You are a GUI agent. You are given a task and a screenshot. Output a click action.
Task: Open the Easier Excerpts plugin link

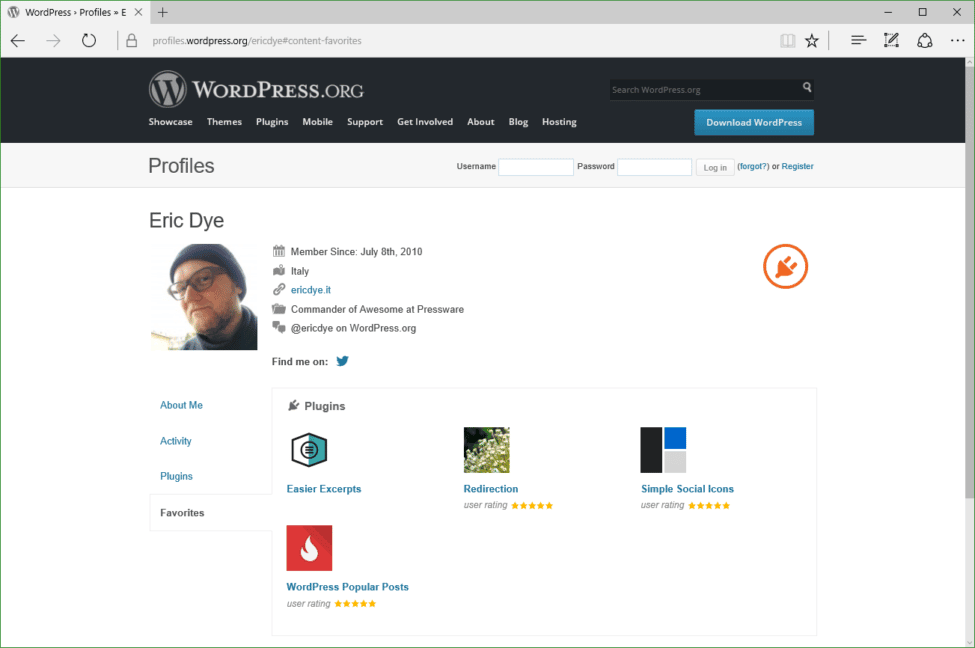(324, 489)
